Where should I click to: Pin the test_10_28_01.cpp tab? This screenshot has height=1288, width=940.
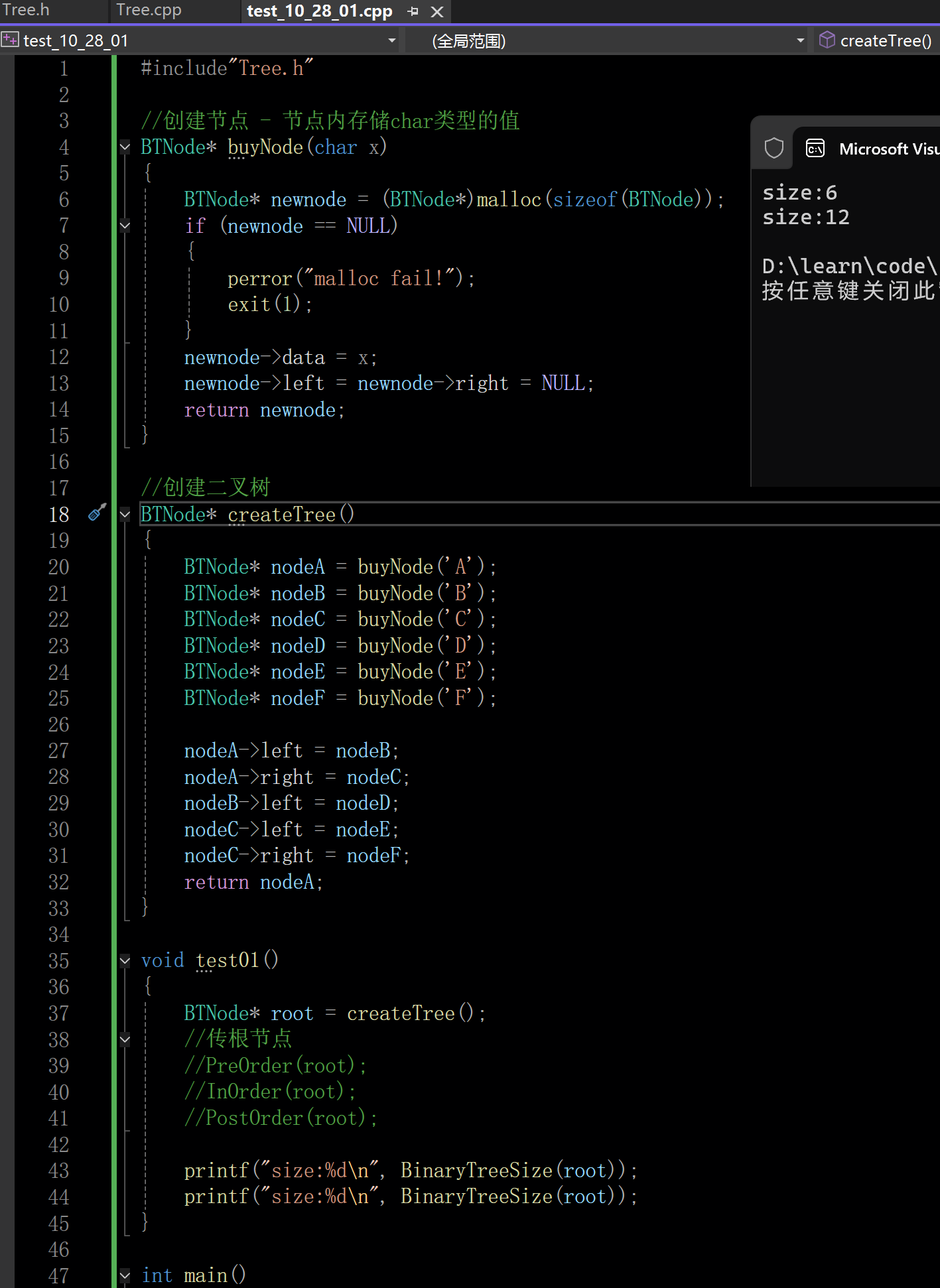[413, 11]
